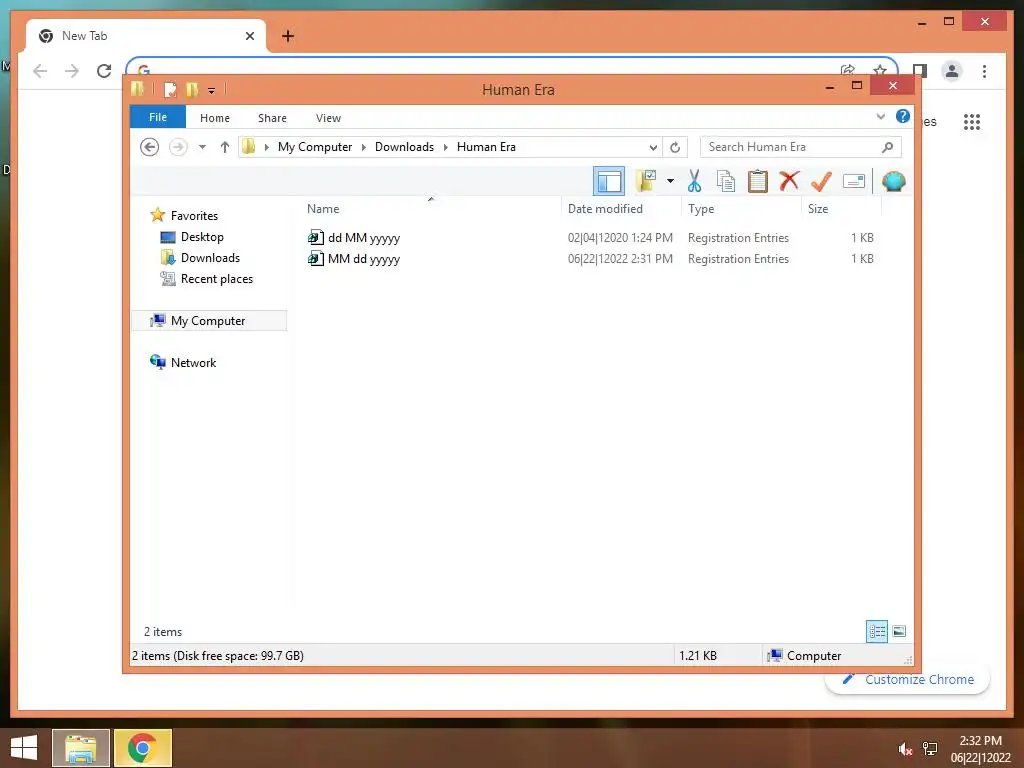Image resolution: width=1024 pixels, height=768 pixels.
Task: Click the rename card icon in toolbar
Action: (x=854, y=181)
